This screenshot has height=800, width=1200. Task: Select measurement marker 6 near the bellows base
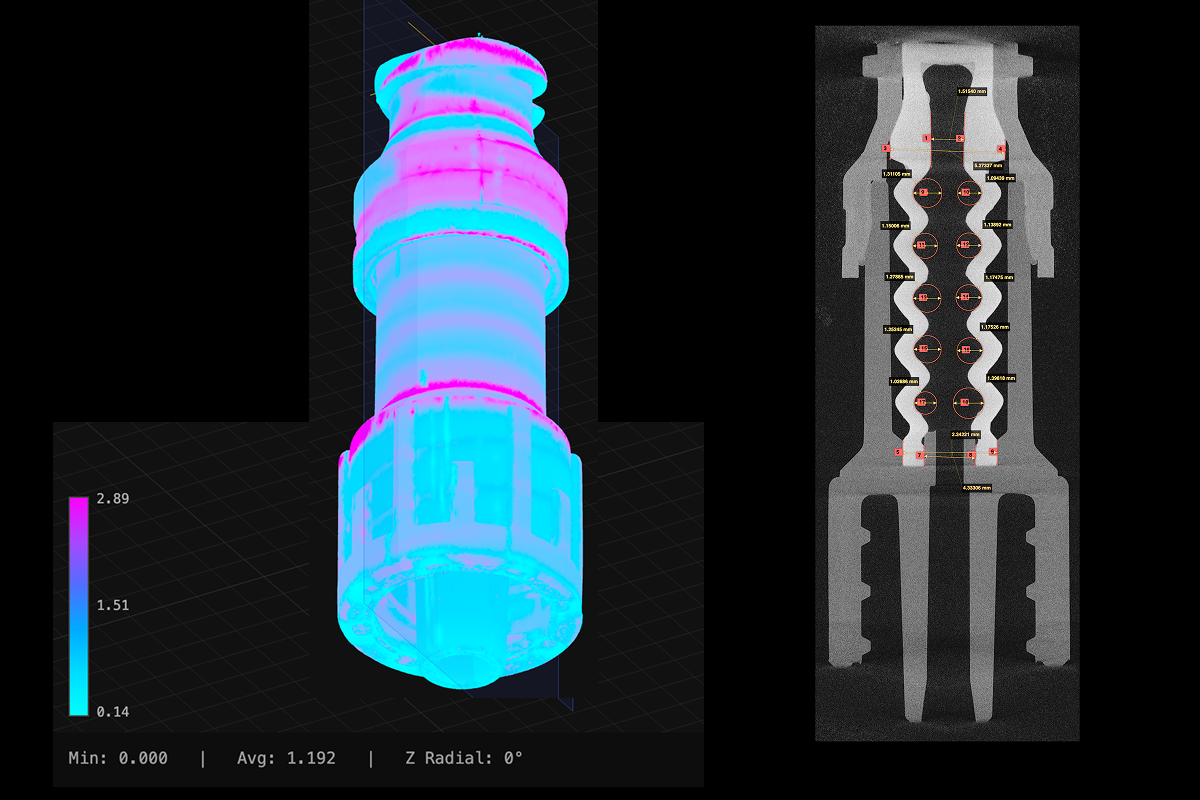pos(992,452)
